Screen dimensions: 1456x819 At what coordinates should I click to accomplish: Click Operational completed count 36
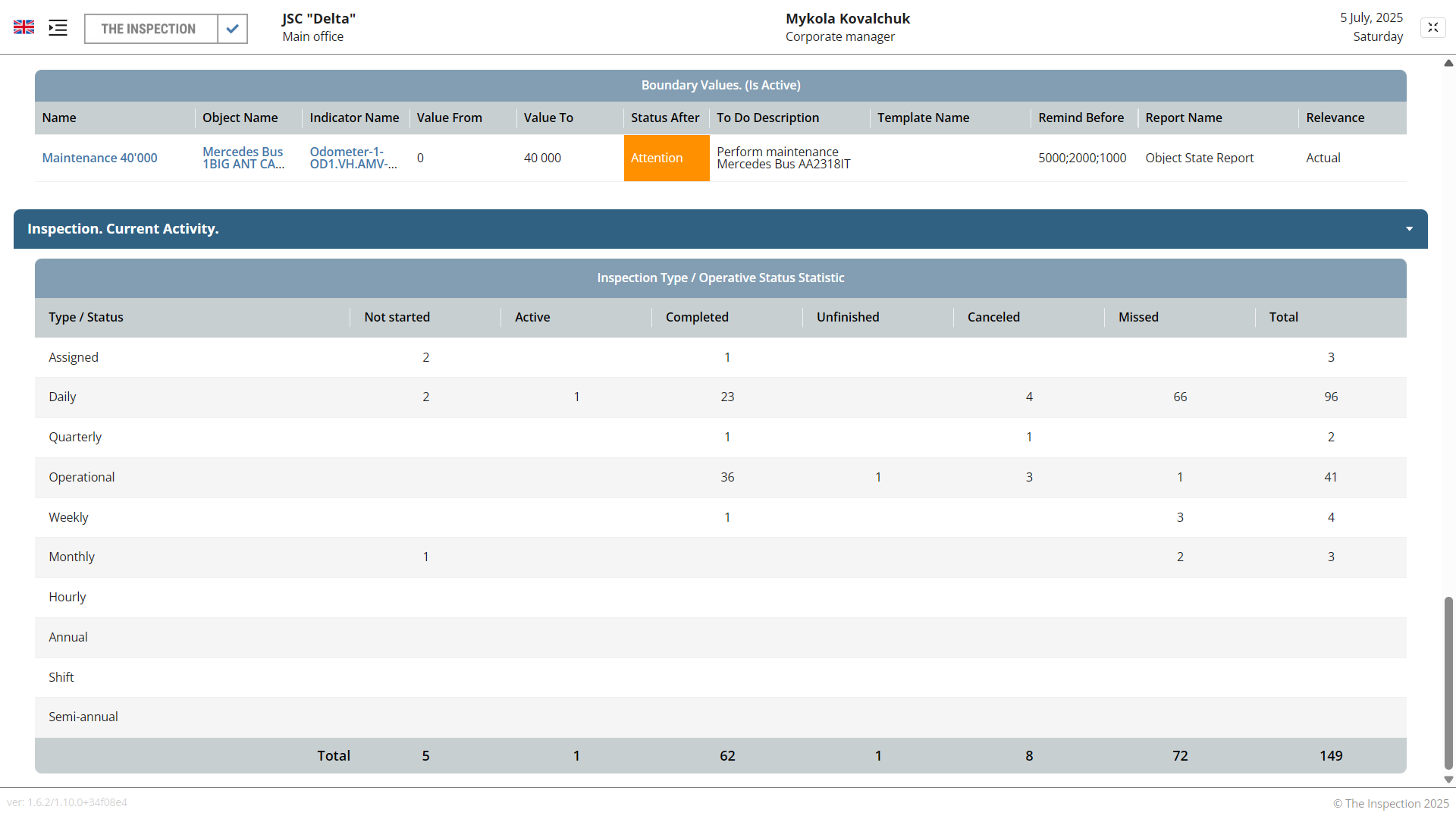(727, 477)
